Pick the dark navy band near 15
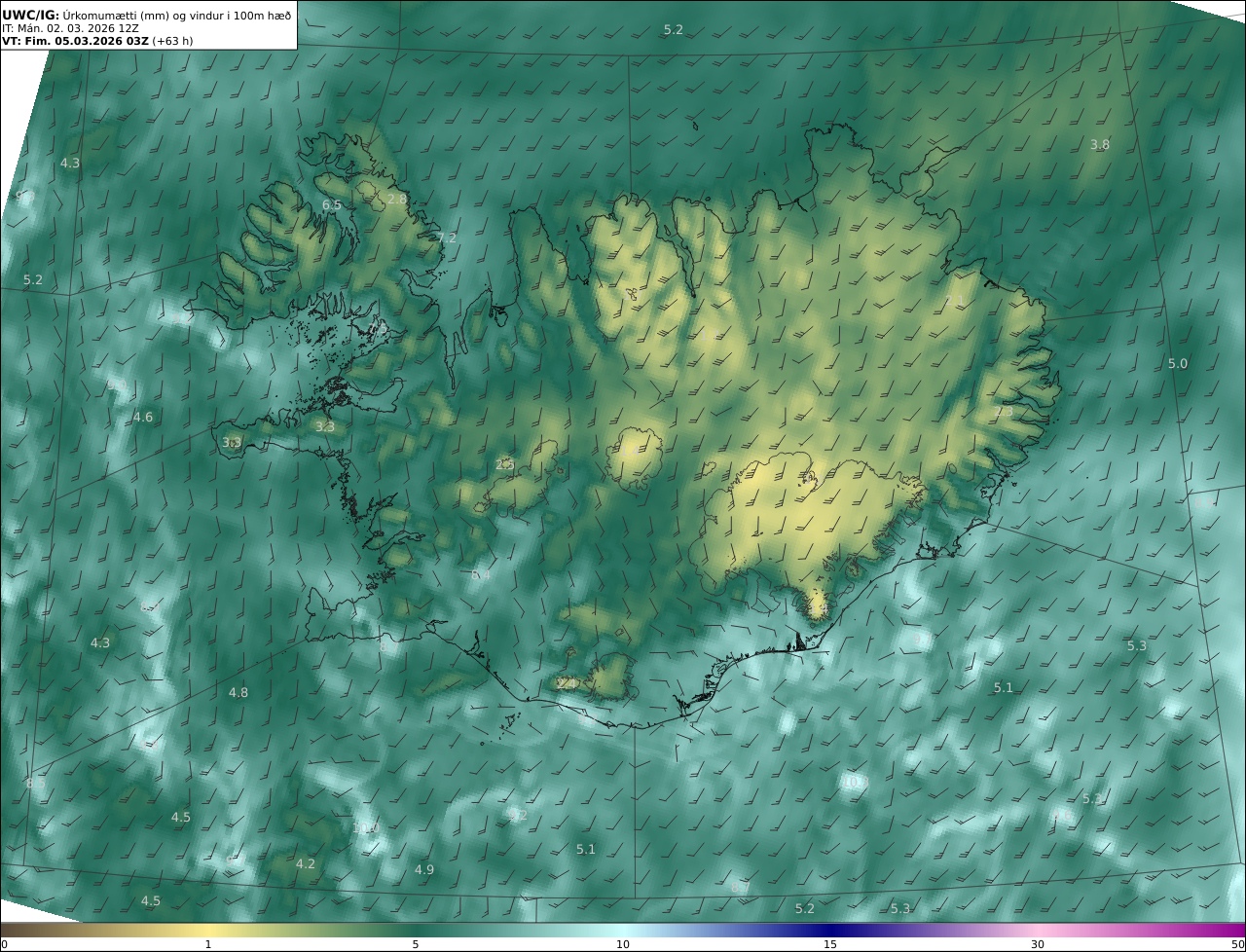This screenshot has height=952, width=1246. 830,930
